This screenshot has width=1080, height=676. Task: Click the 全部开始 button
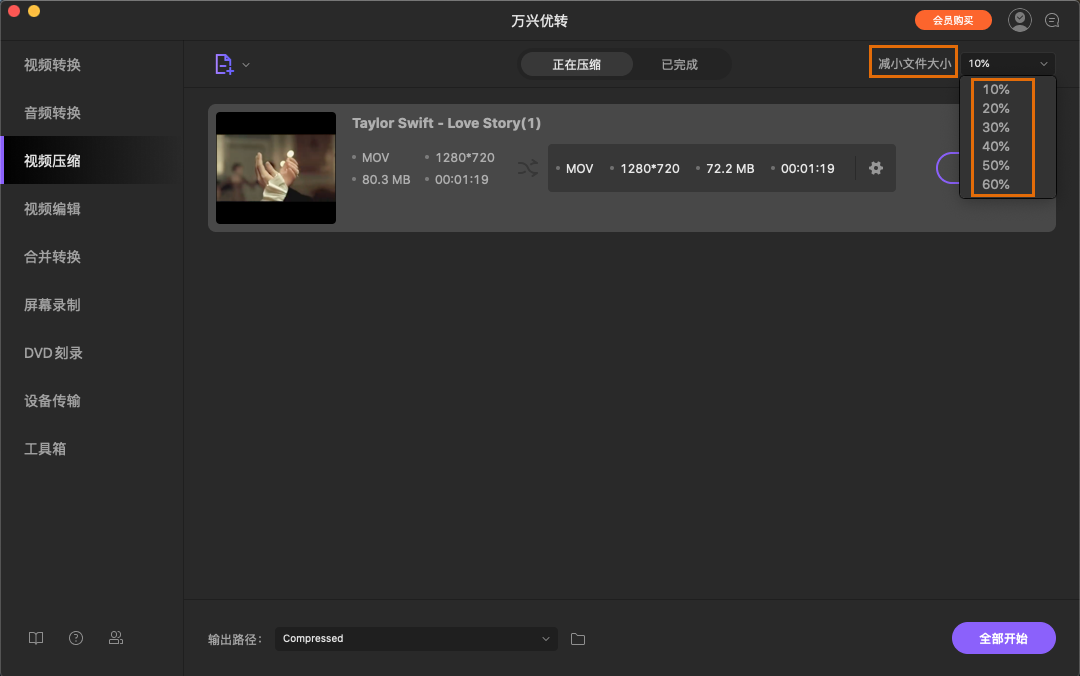[1003, 638]
